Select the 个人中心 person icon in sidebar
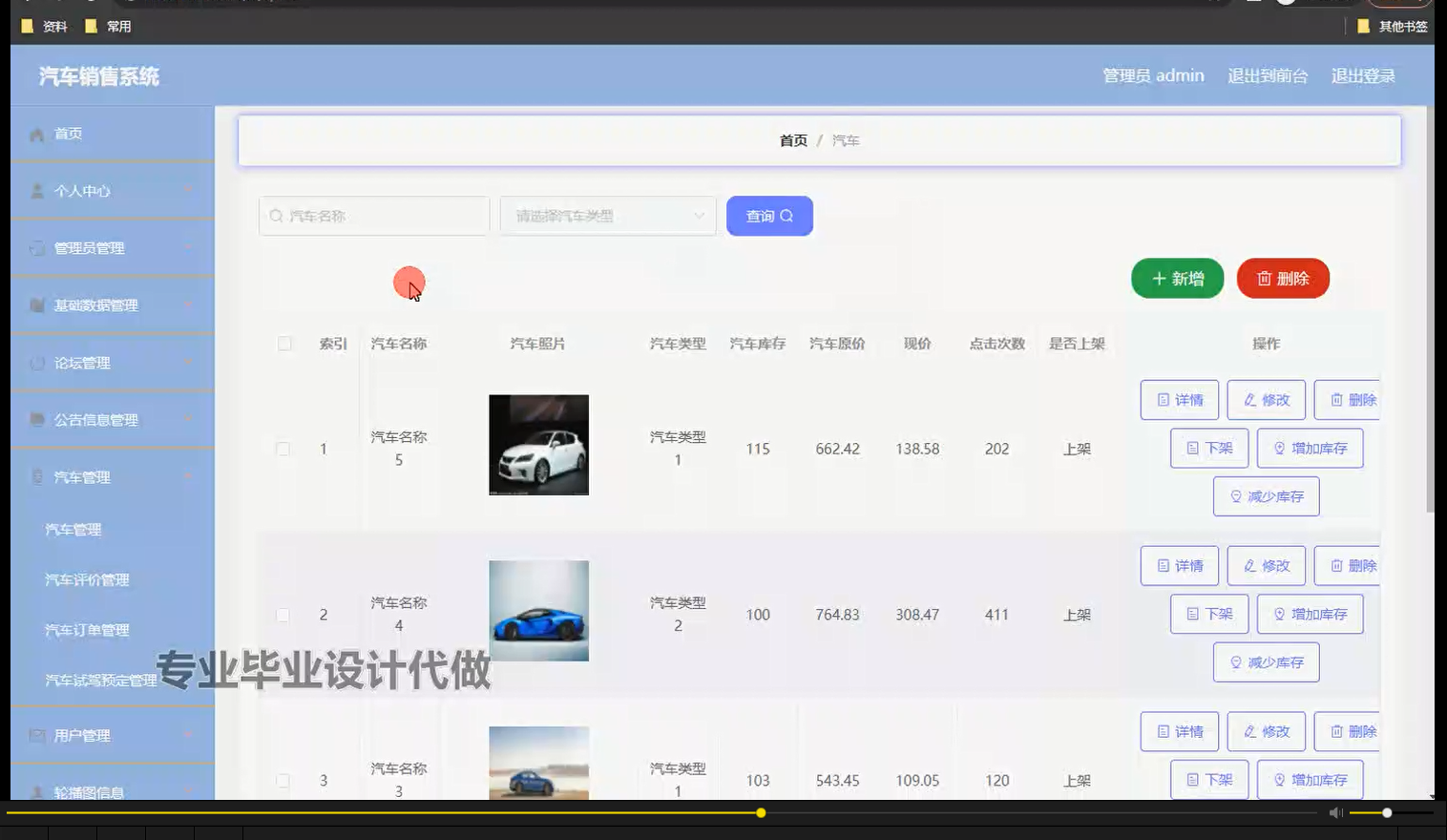Screen dimensions: 1447x840 (x=37, y=191)
